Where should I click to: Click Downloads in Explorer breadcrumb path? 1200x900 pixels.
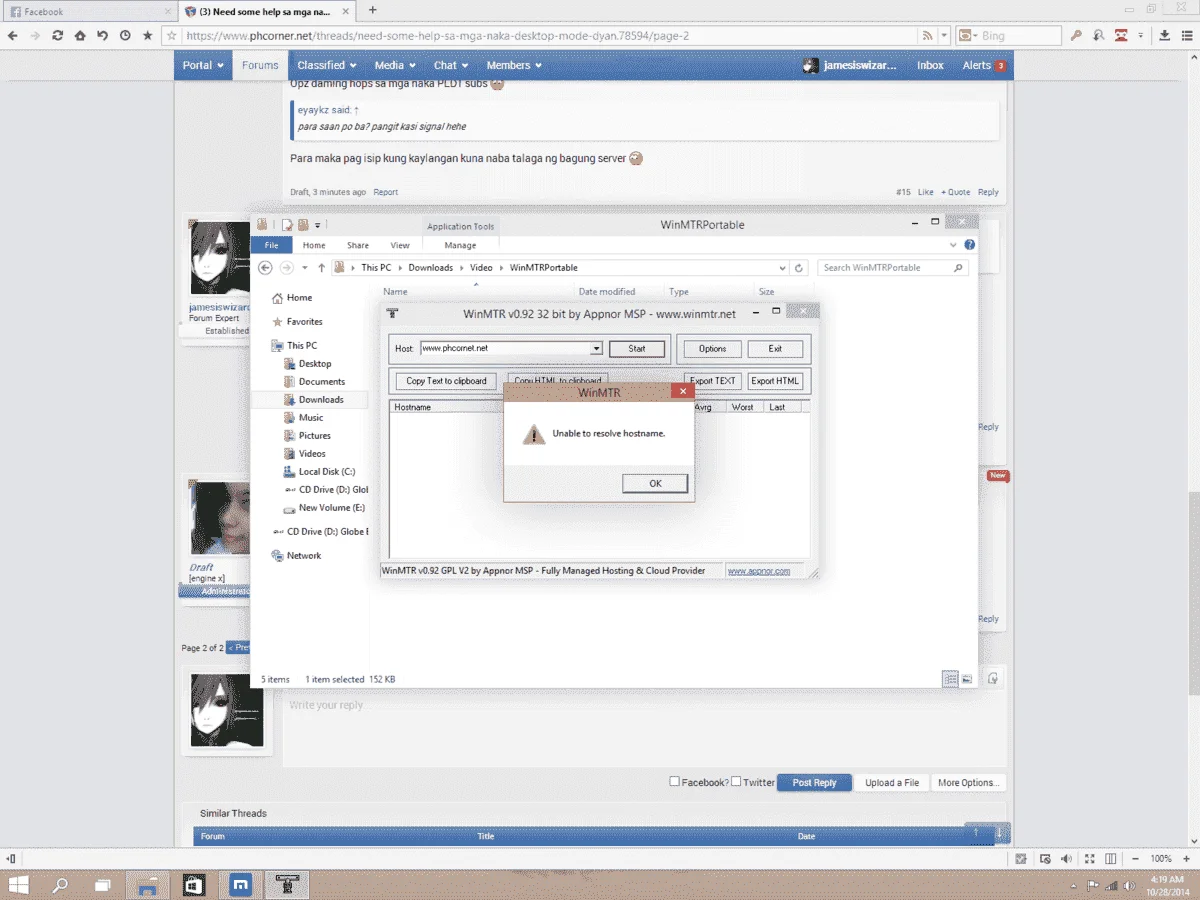[430, 268]
